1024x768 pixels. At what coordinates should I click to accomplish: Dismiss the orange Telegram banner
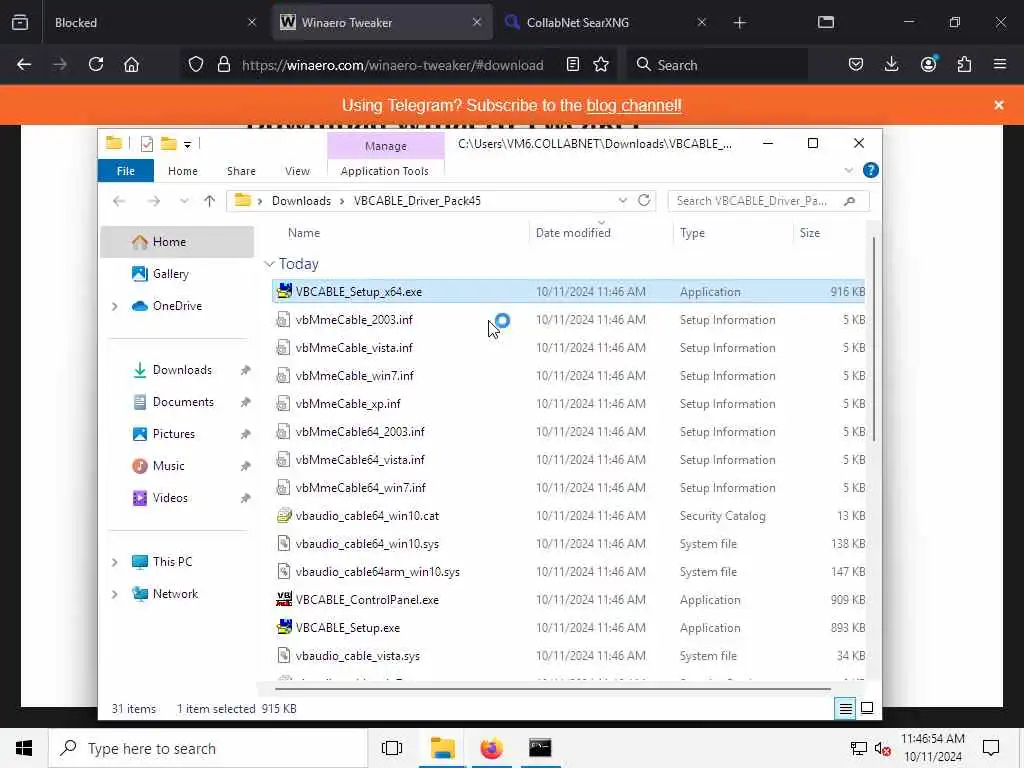pyautogui.click(x=999, y=105)
